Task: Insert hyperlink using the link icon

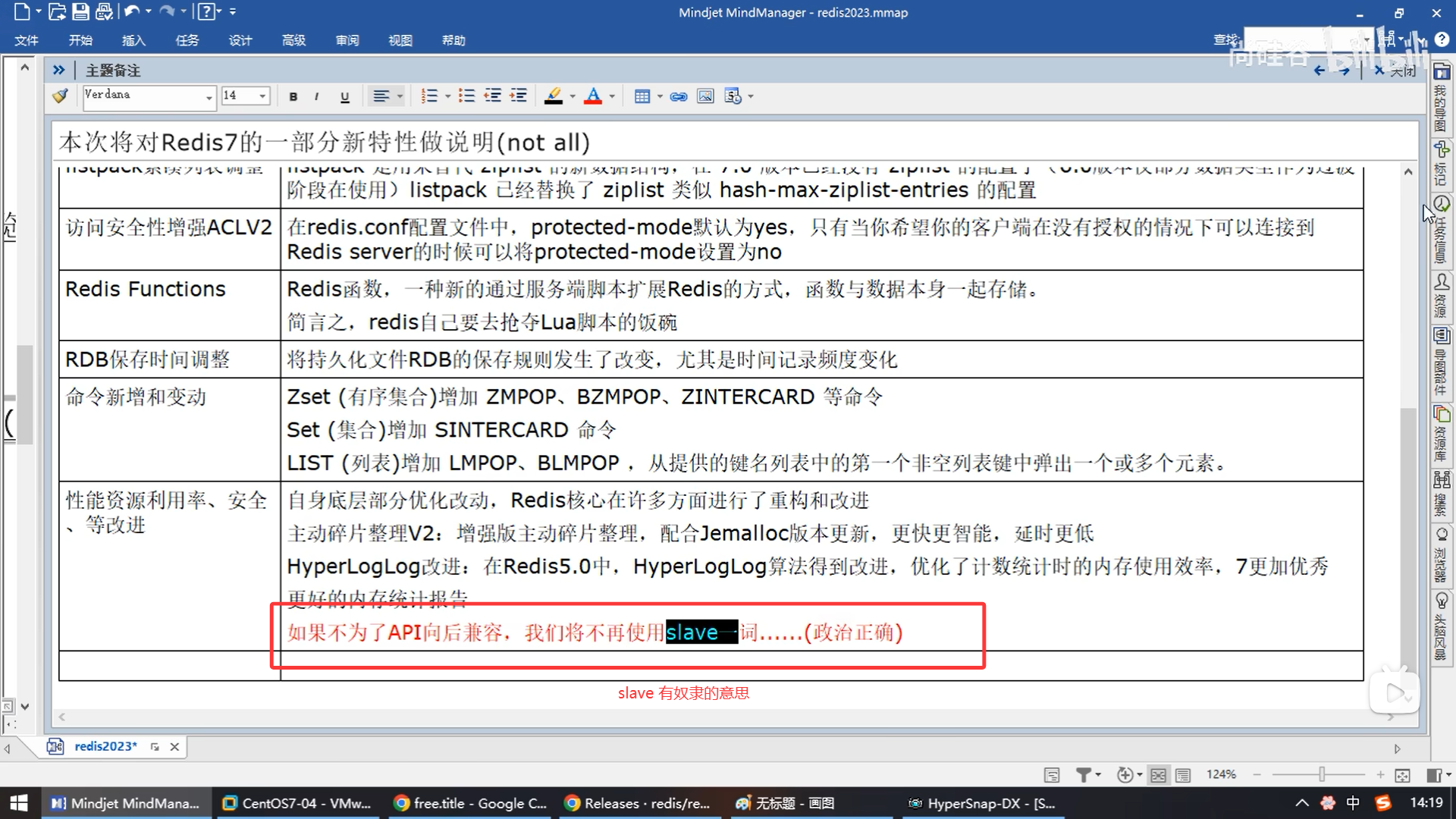Action: 679,96
